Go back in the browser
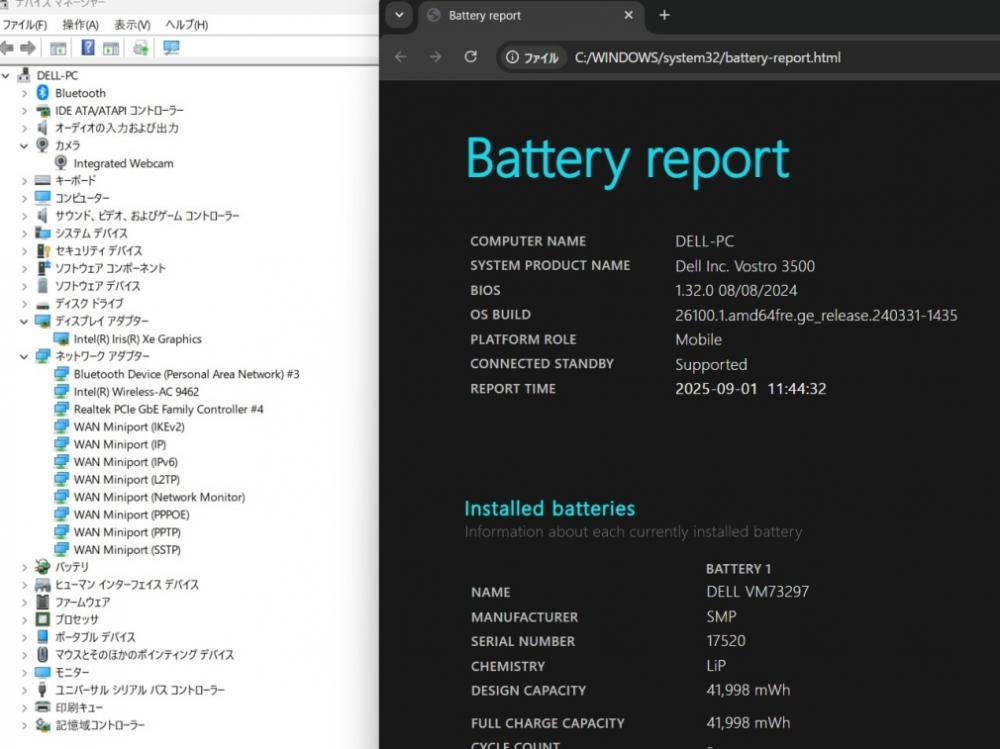 401,57
